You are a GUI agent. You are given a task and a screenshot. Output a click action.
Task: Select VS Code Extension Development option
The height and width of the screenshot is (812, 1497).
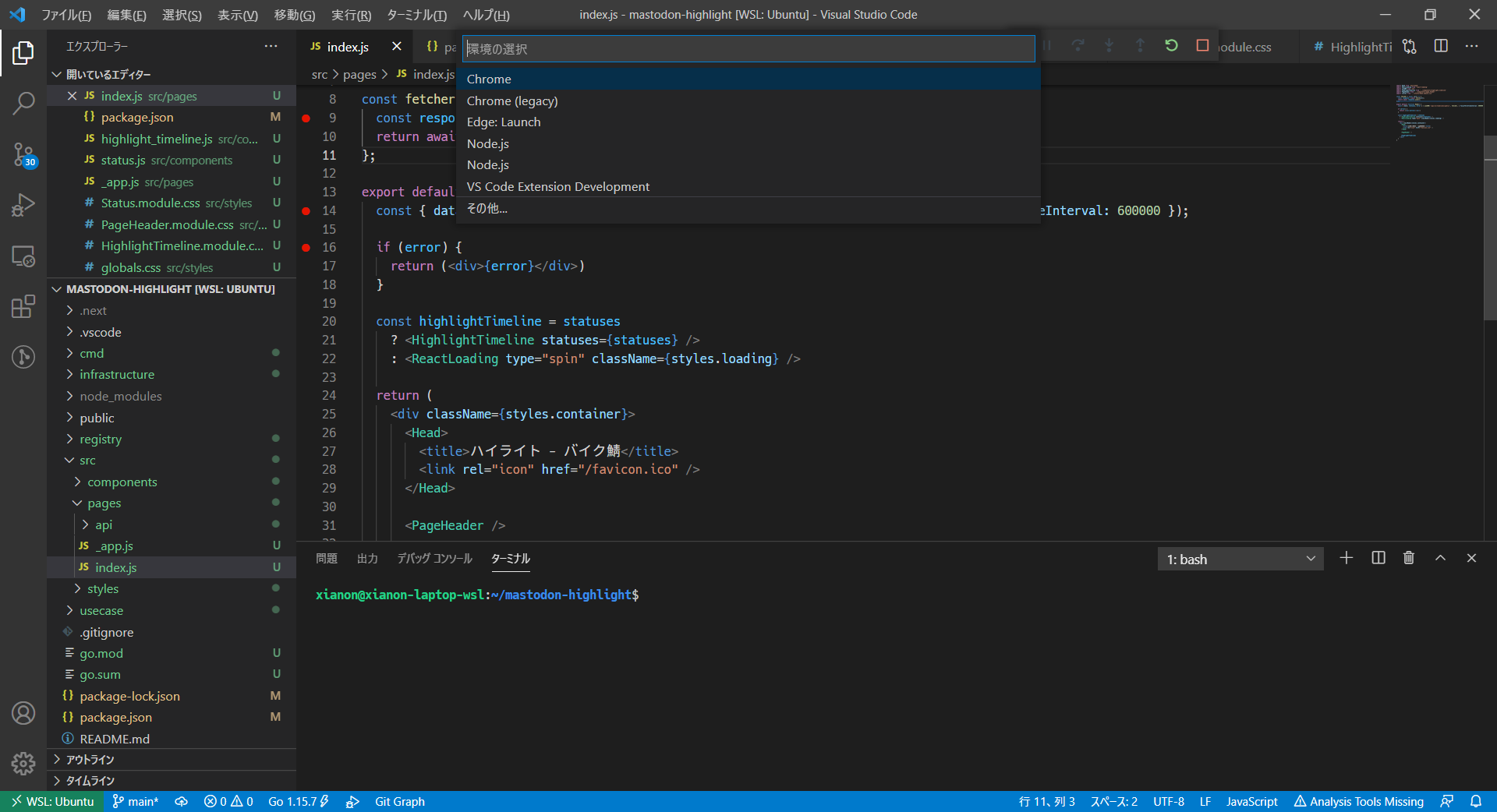748,187
